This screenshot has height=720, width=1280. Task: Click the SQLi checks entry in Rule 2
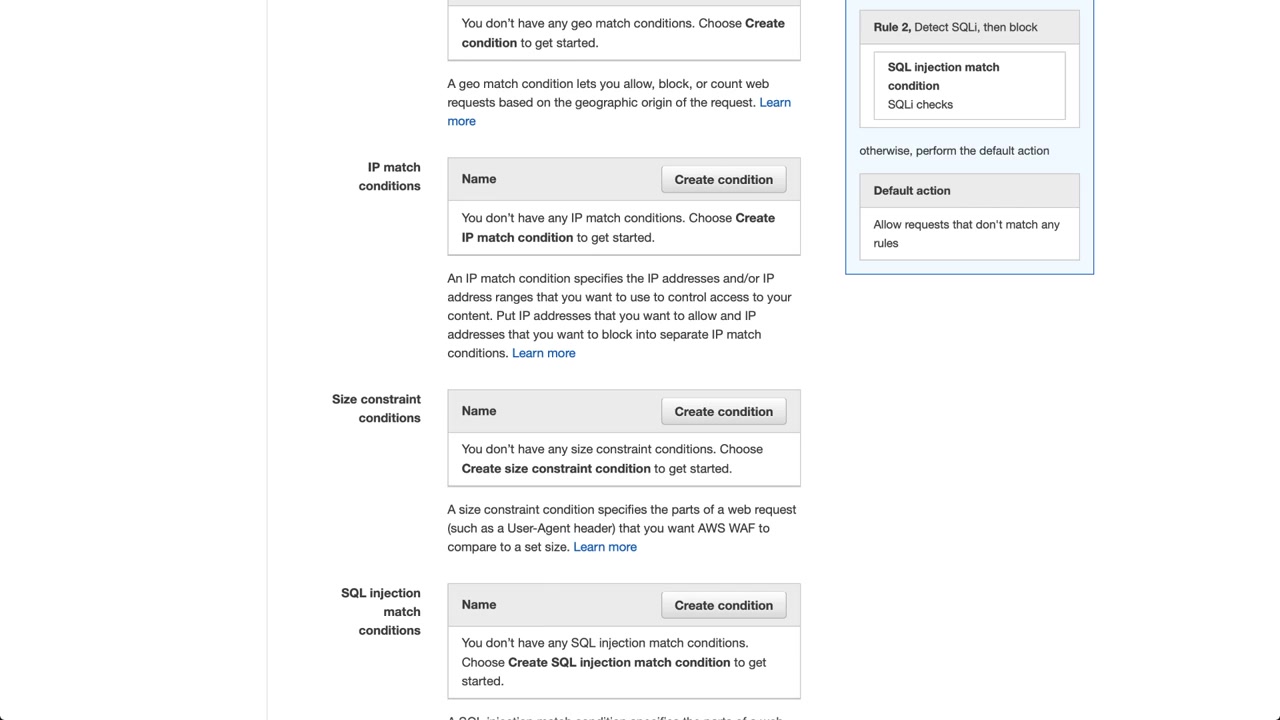[920, 104]
